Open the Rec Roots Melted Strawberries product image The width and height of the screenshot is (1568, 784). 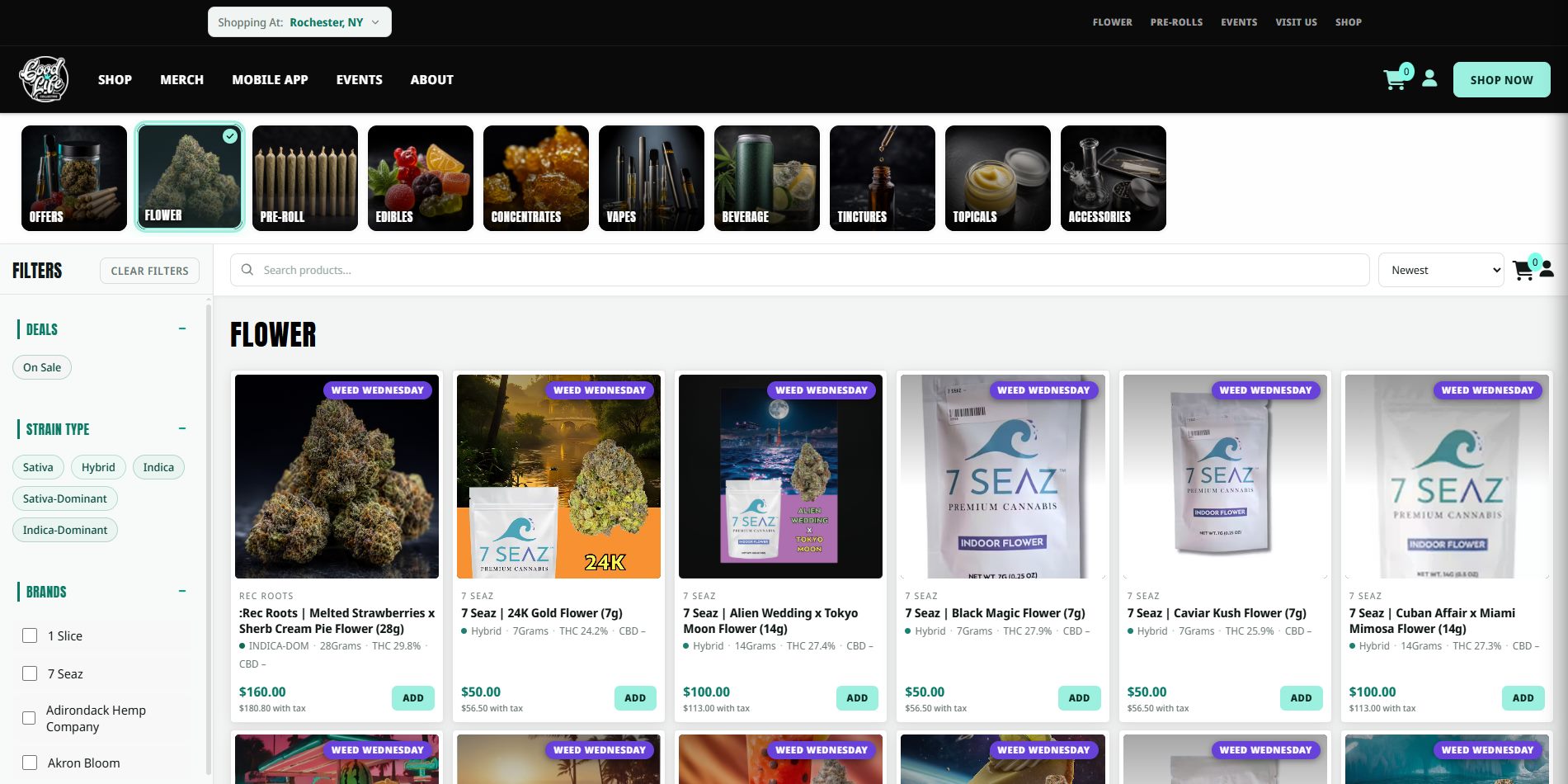pyautogui.click(x=337, y=476)
